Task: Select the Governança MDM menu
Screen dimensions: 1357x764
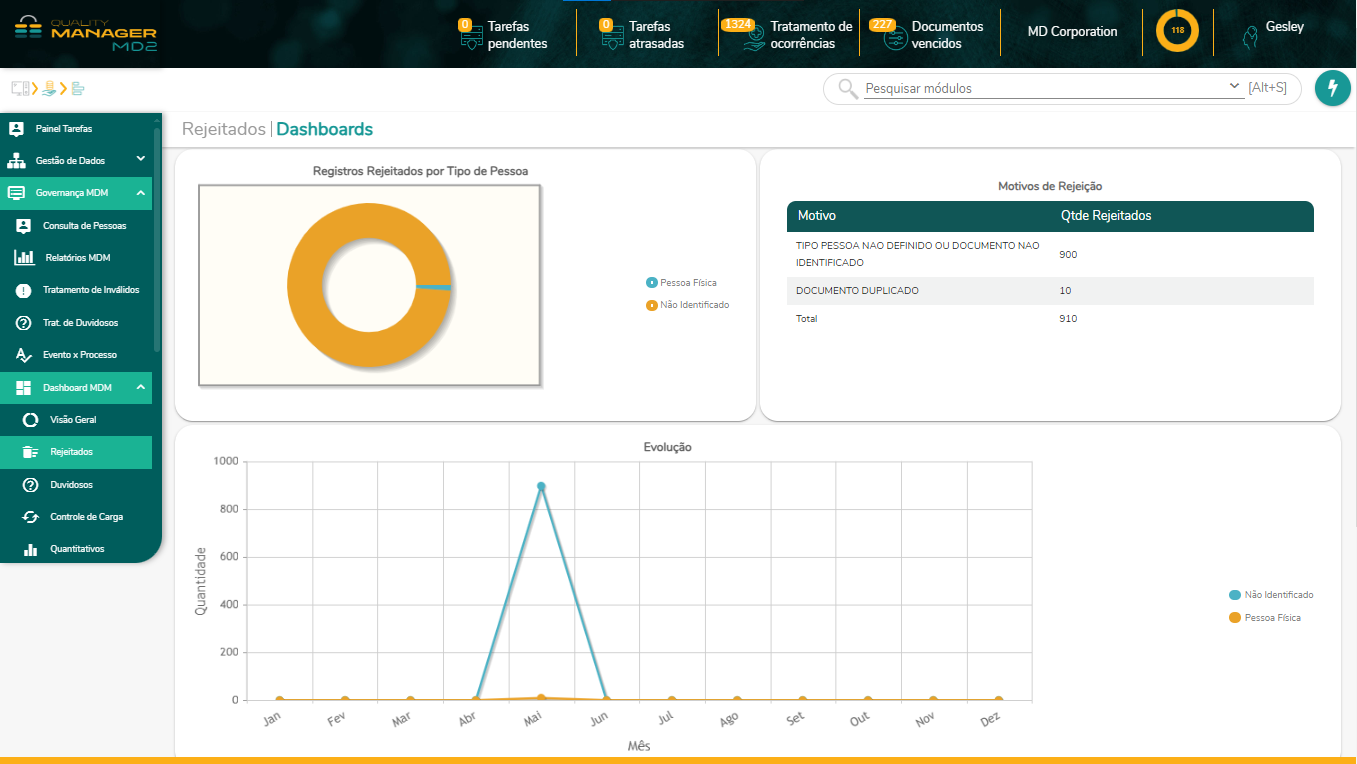Action: (x=76, y=193)
